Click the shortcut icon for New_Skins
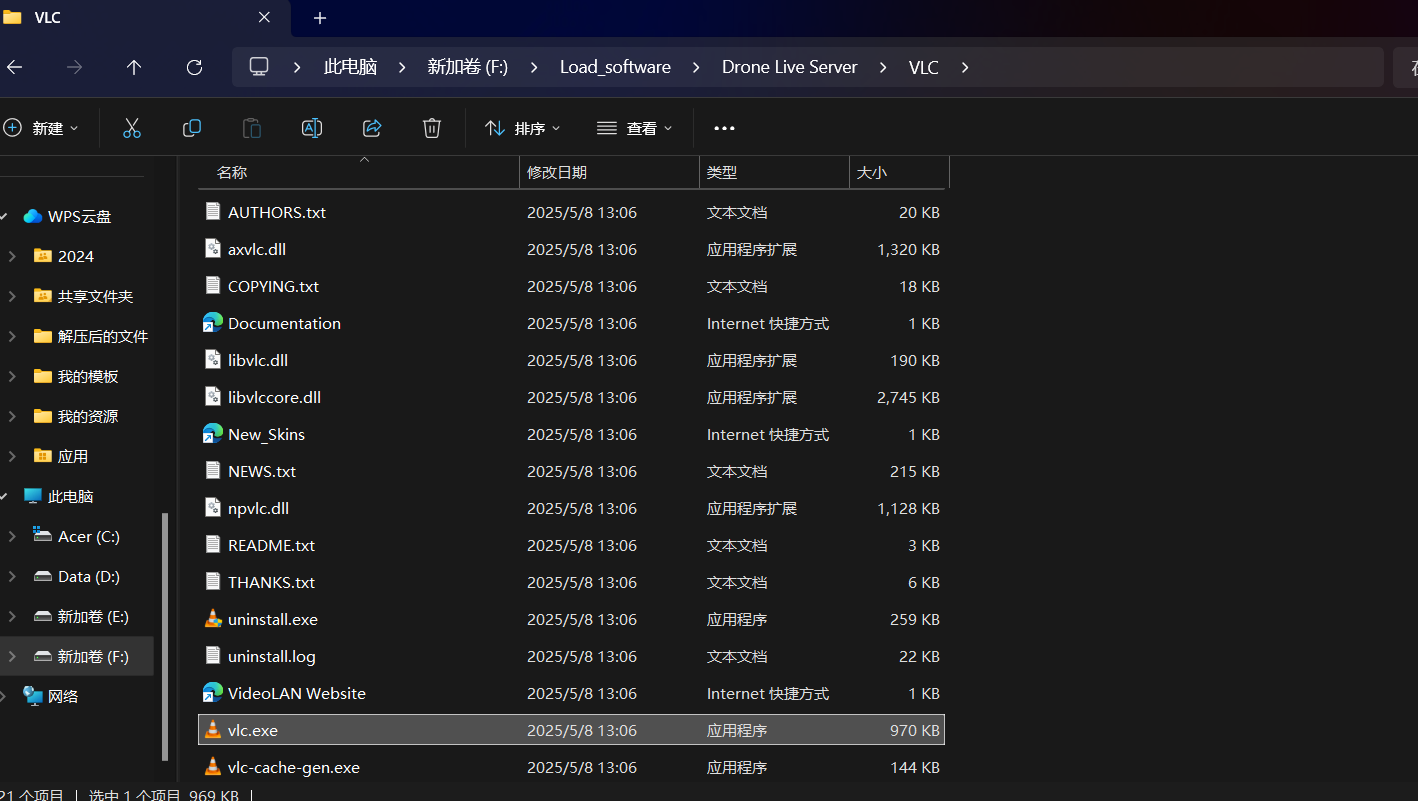Viewport: 1418px width, 801px height. pyautogui.click(x=212, y=434)
